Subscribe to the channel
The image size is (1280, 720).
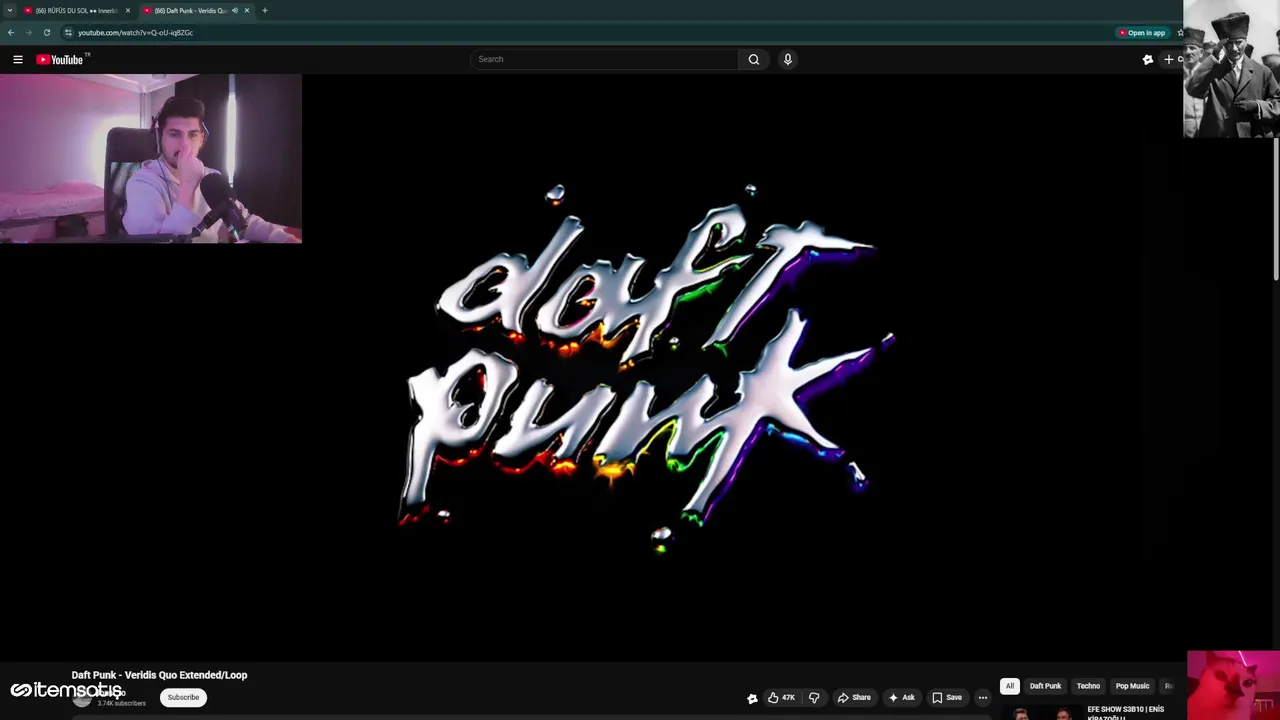(x=183, y=697)
